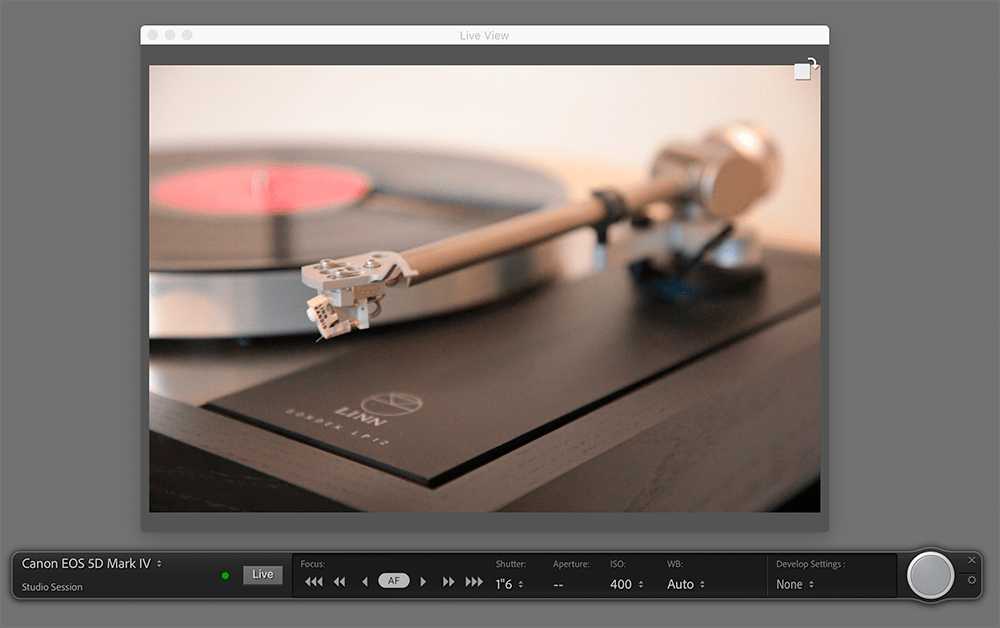
Task: Open the Shutter speed dropdown
Action: (x=509, y=584)
